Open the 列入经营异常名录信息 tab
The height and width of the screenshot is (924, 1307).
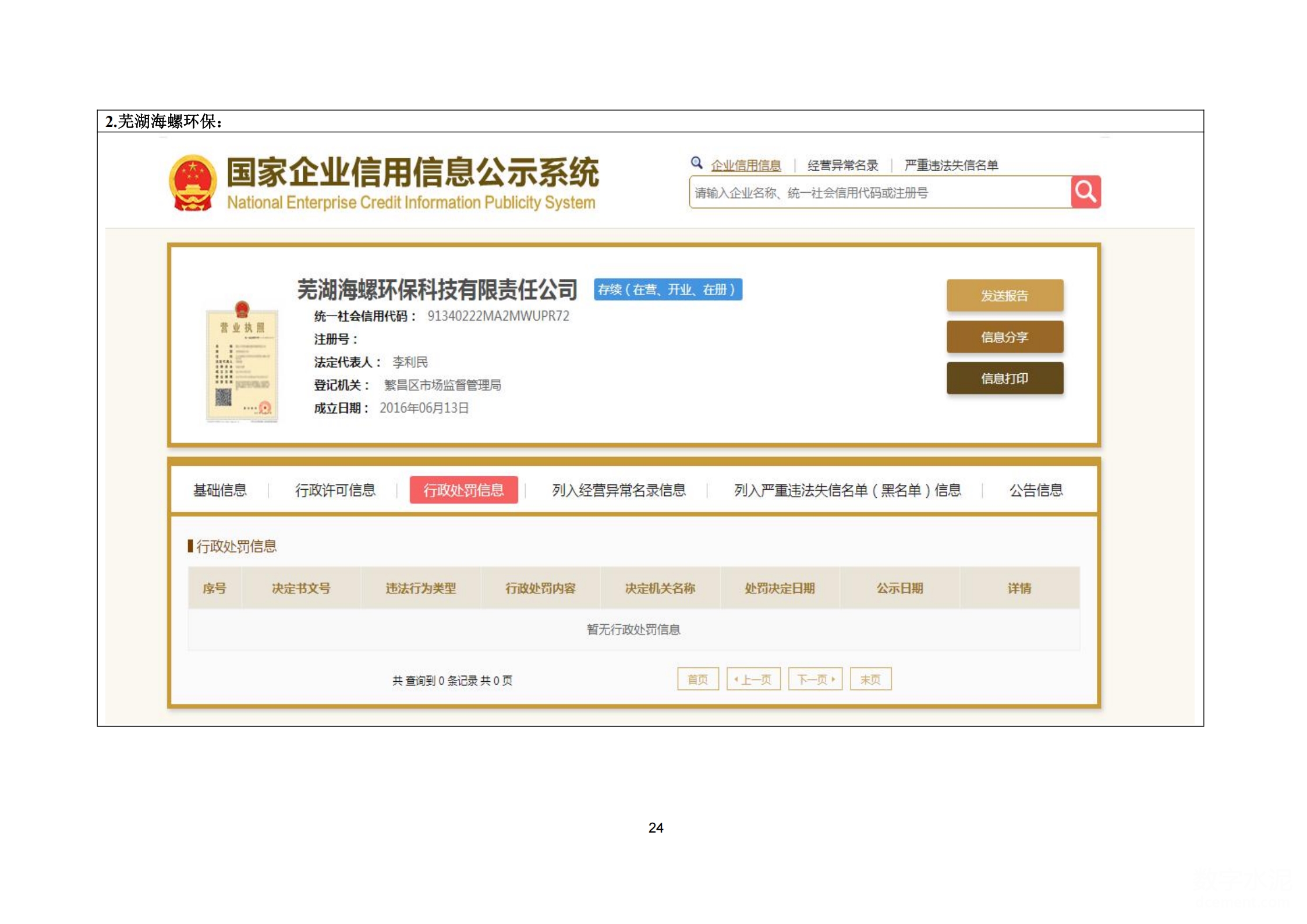[x=618, y=490]
